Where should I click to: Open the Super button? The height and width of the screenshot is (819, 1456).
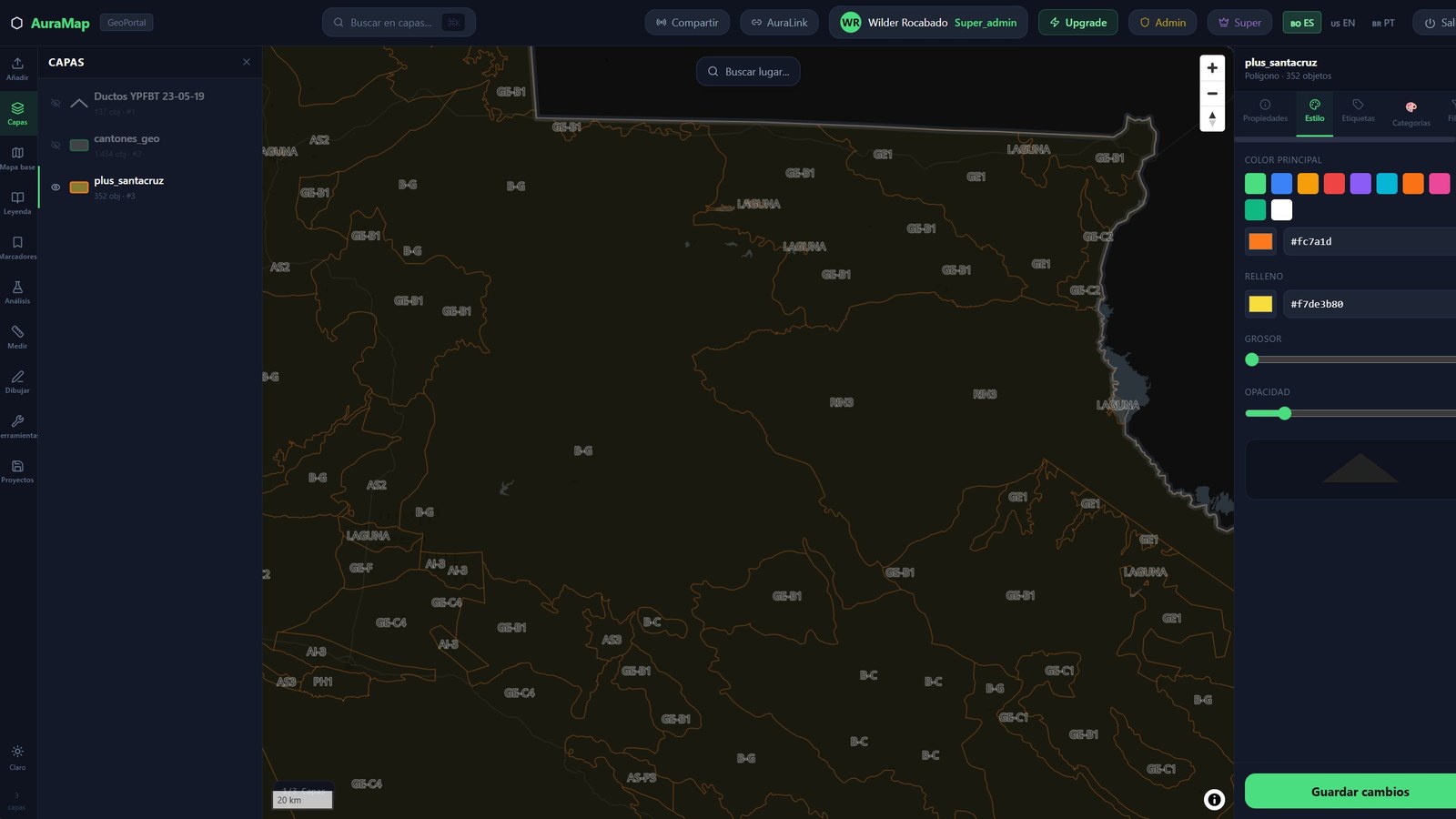pyautogui.click(x=1239, y=23)
